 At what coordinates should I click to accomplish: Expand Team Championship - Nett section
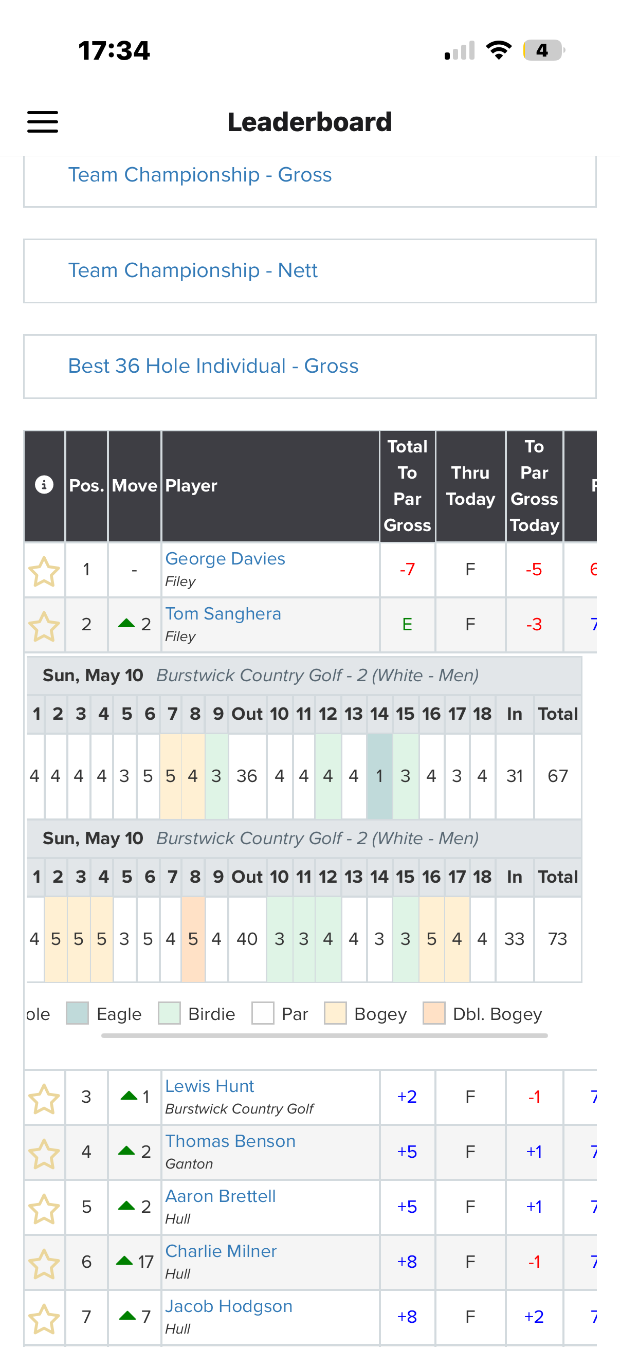coord(310,270)
